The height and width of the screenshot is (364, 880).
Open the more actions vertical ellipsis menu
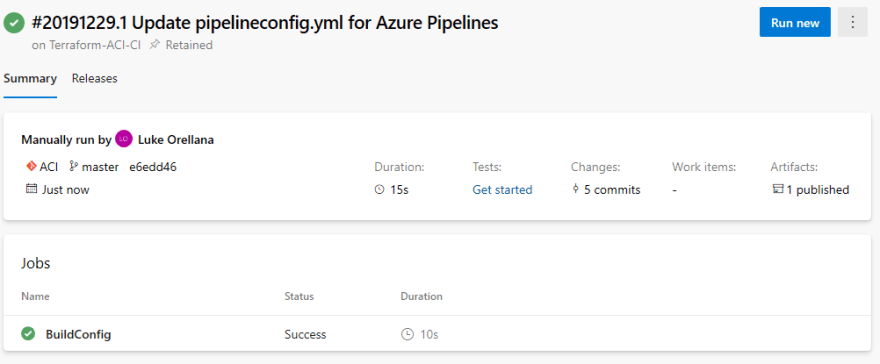click(852, 22)
